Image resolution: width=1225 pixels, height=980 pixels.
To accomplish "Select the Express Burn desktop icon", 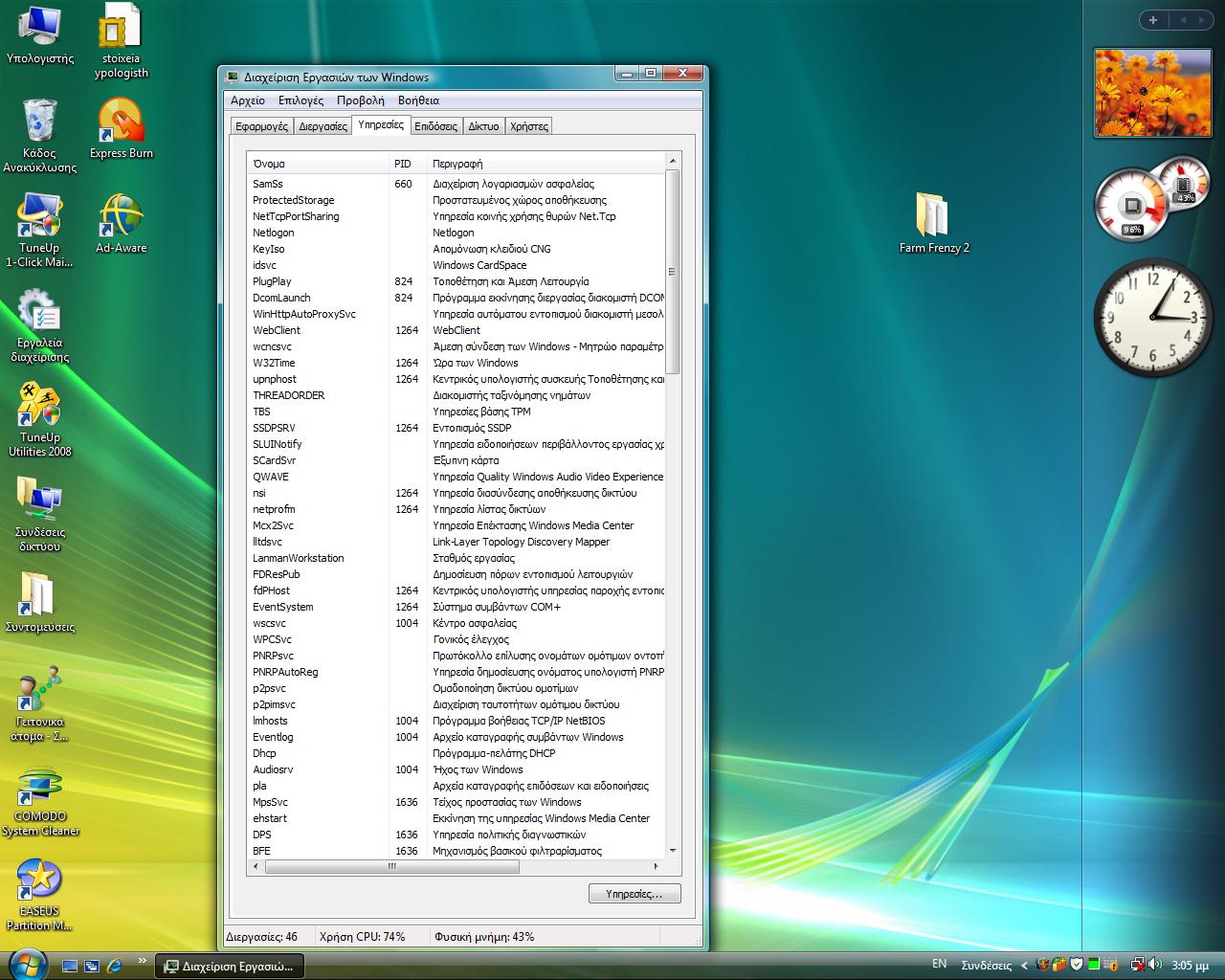I will pos(121,129).
